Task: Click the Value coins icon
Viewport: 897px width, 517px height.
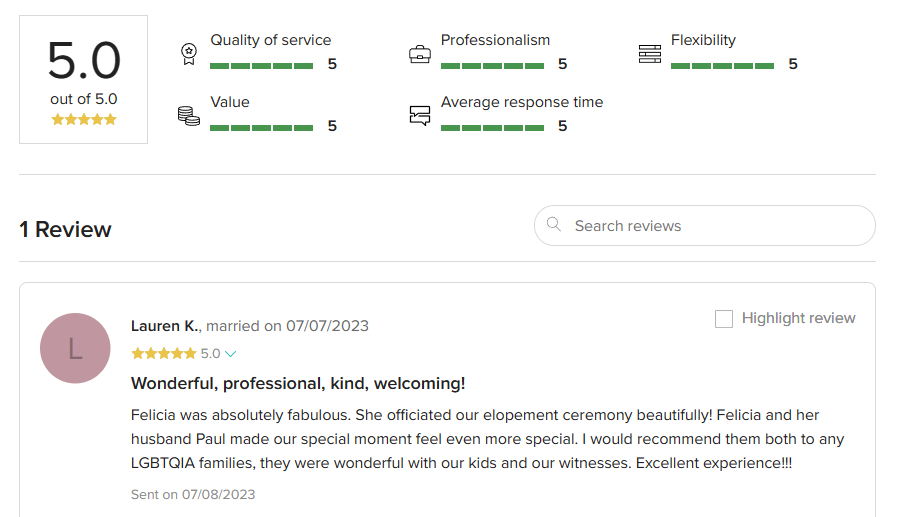Action: tap(189, 116)
